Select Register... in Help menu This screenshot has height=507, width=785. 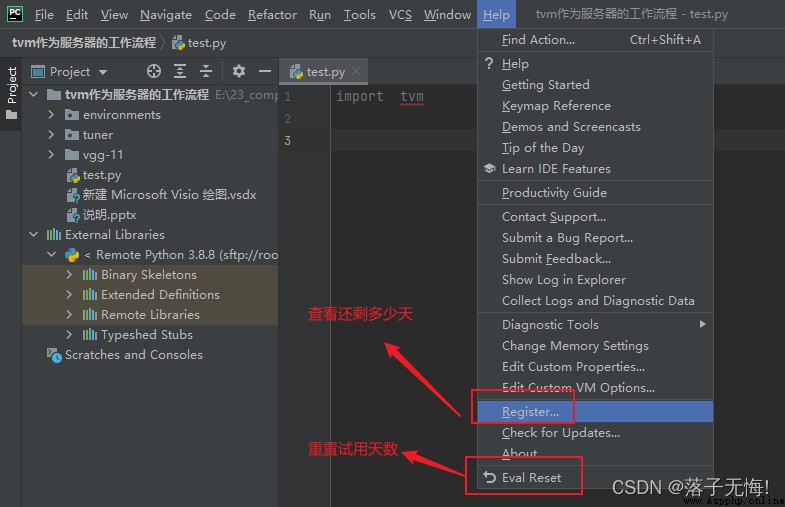pos(595,411)
